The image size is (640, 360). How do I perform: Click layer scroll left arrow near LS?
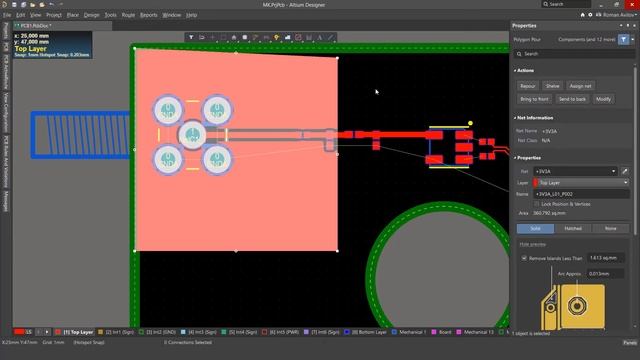click(39, 332)
